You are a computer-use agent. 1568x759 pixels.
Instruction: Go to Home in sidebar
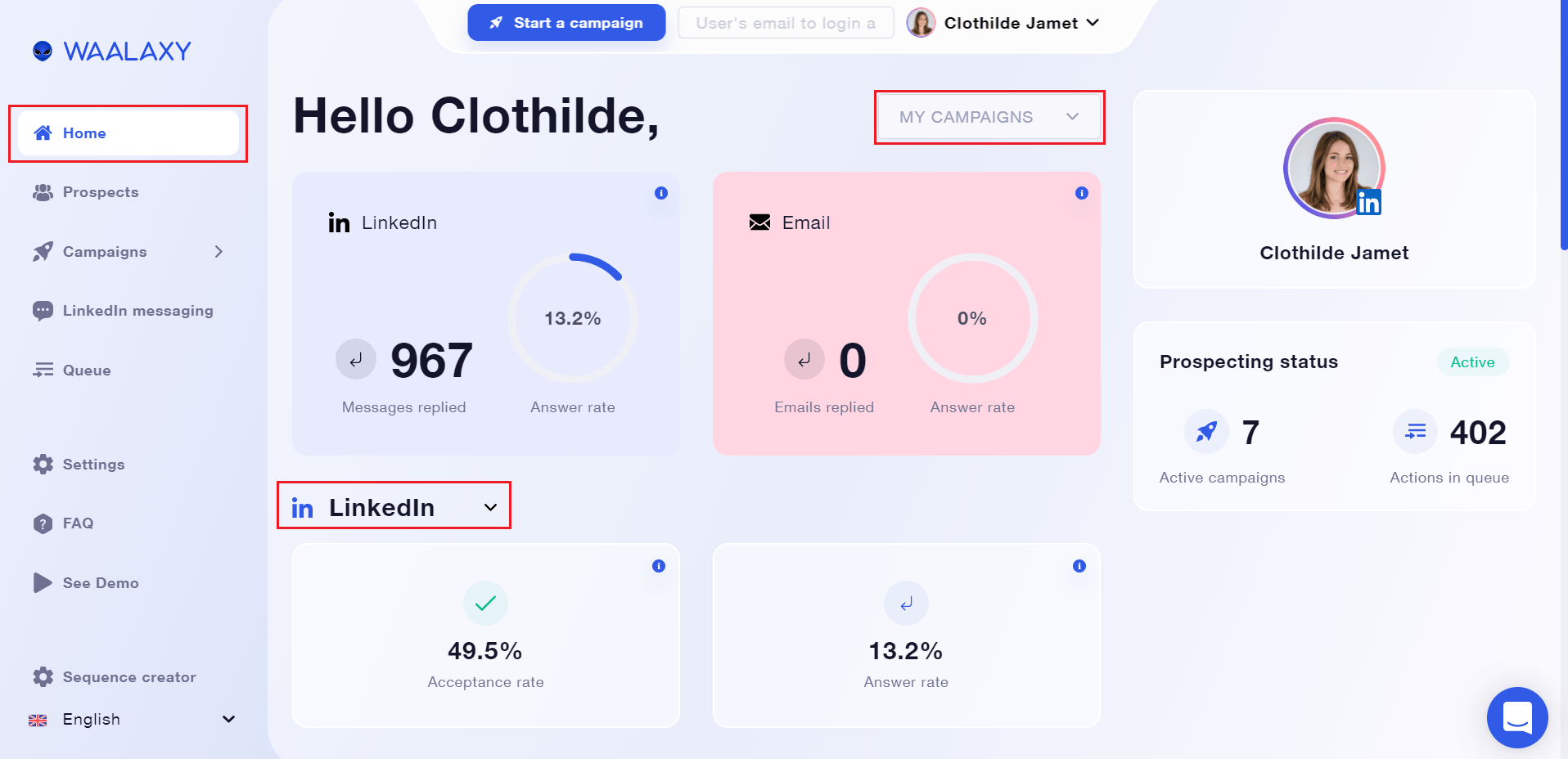[x=128, y=133]
